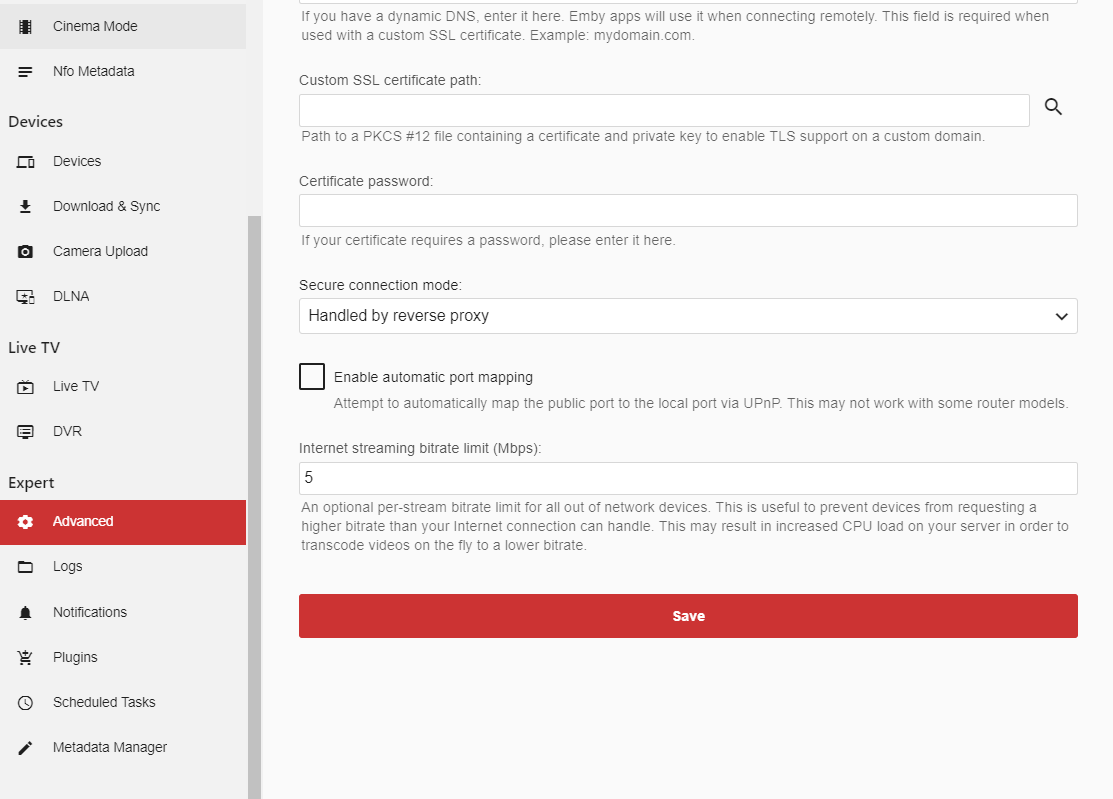Click Internet streaming bitrate limit field

(x=688, y=479)
